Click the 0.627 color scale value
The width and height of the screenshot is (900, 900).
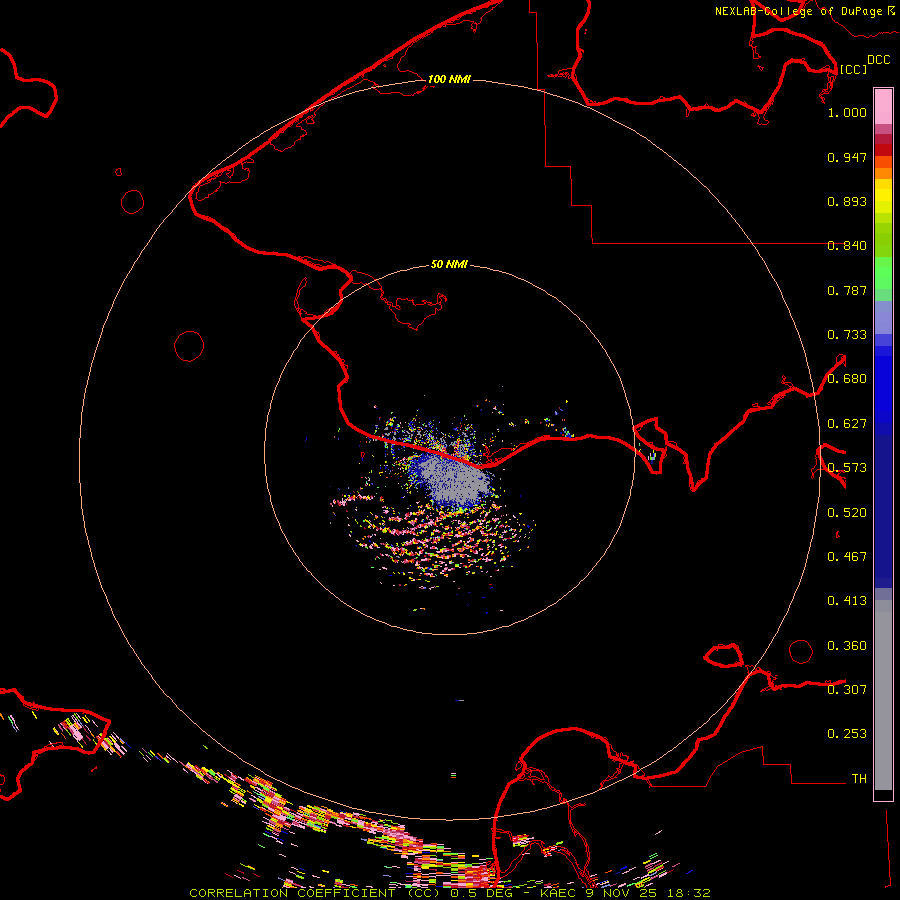tap(847, 424)
